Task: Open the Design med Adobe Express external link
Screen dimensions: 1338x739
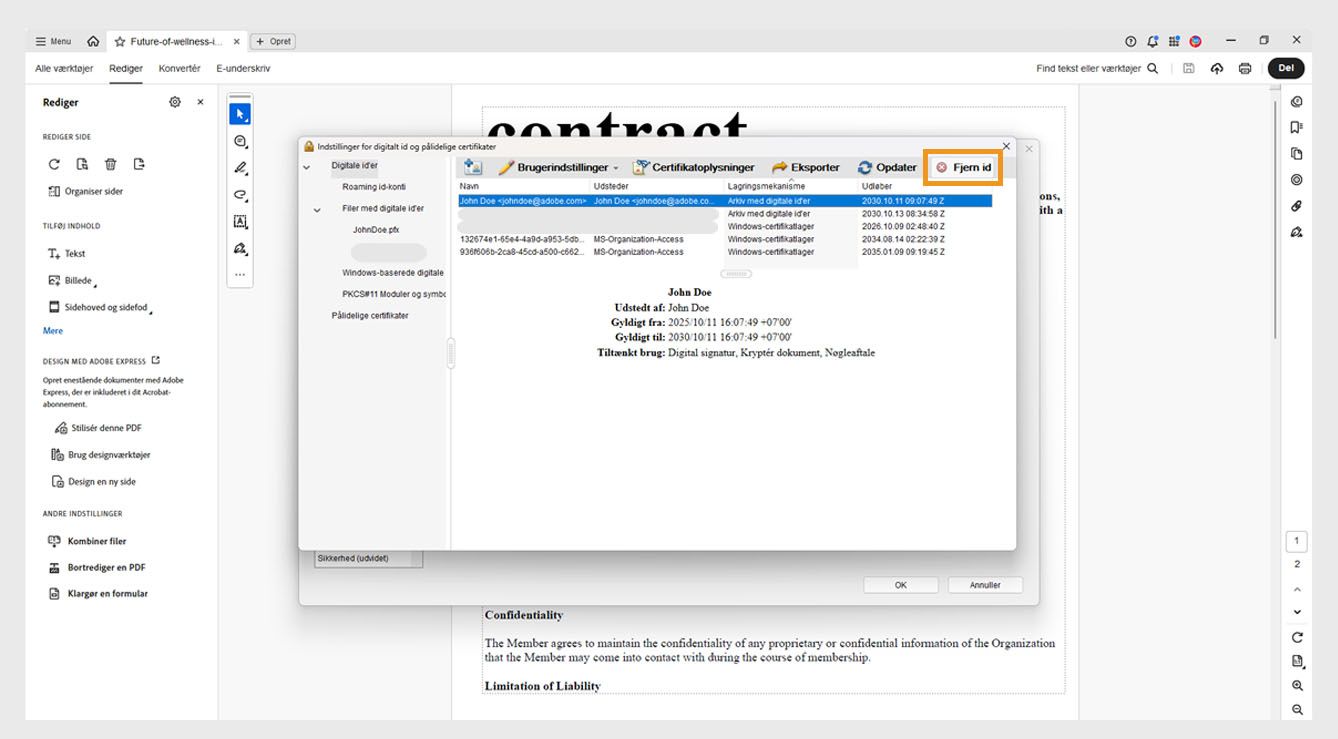Action: coord(156,361)
